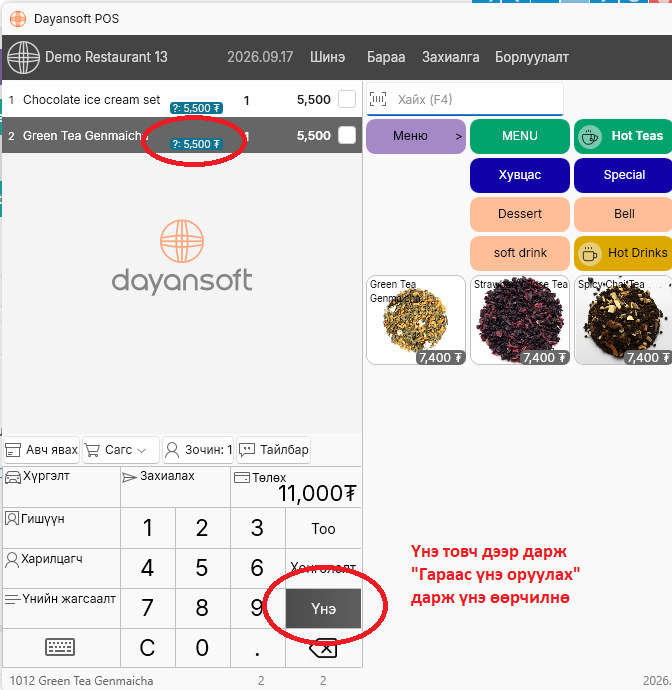This screenshot has width=672, height=690.
Task: Click the Хайх (F4) search field
Action: pyautogui.click(x=465, y=99)
